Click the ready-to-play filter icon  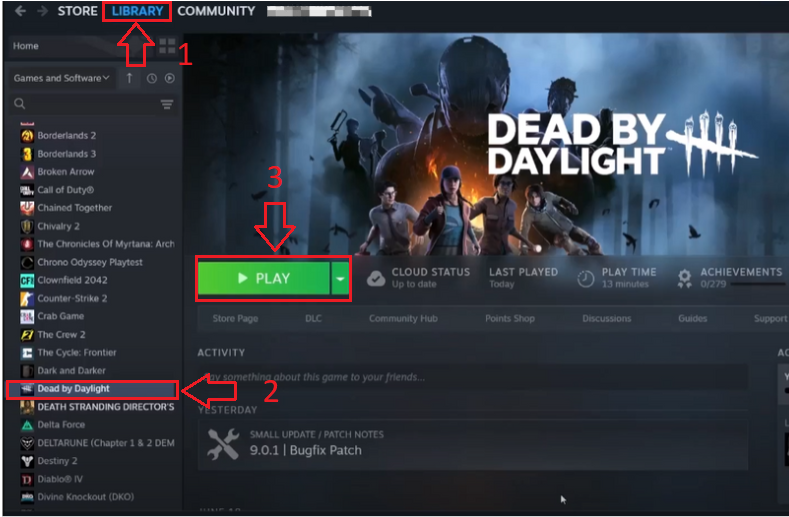[x=169, y=78]
